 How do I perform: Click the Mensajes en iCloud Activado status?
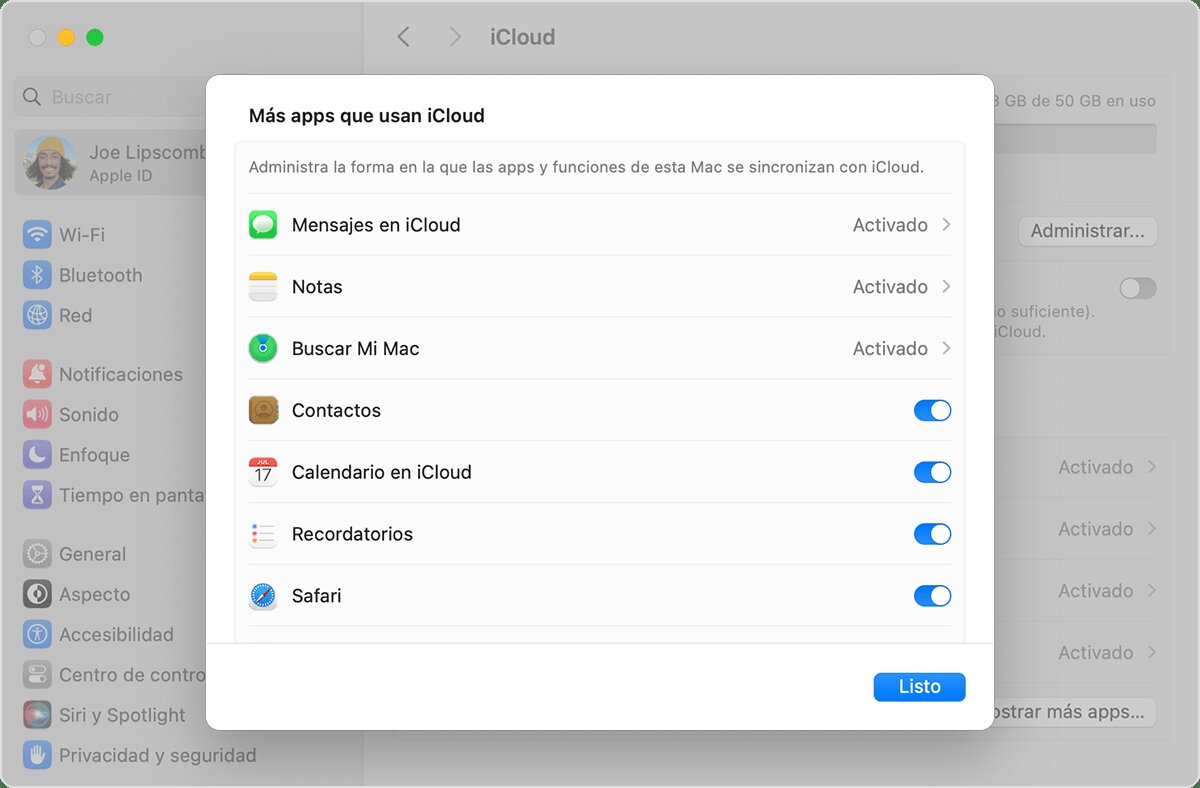click(890, 225)
